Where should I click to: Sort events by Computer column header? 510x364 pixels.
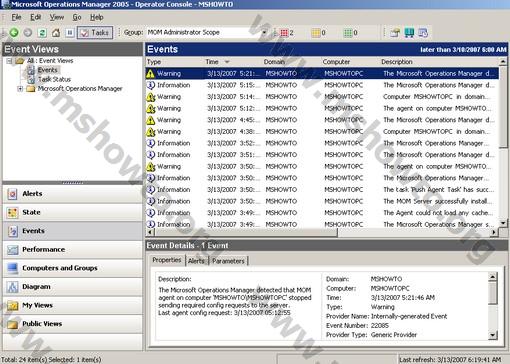[350, 62]
